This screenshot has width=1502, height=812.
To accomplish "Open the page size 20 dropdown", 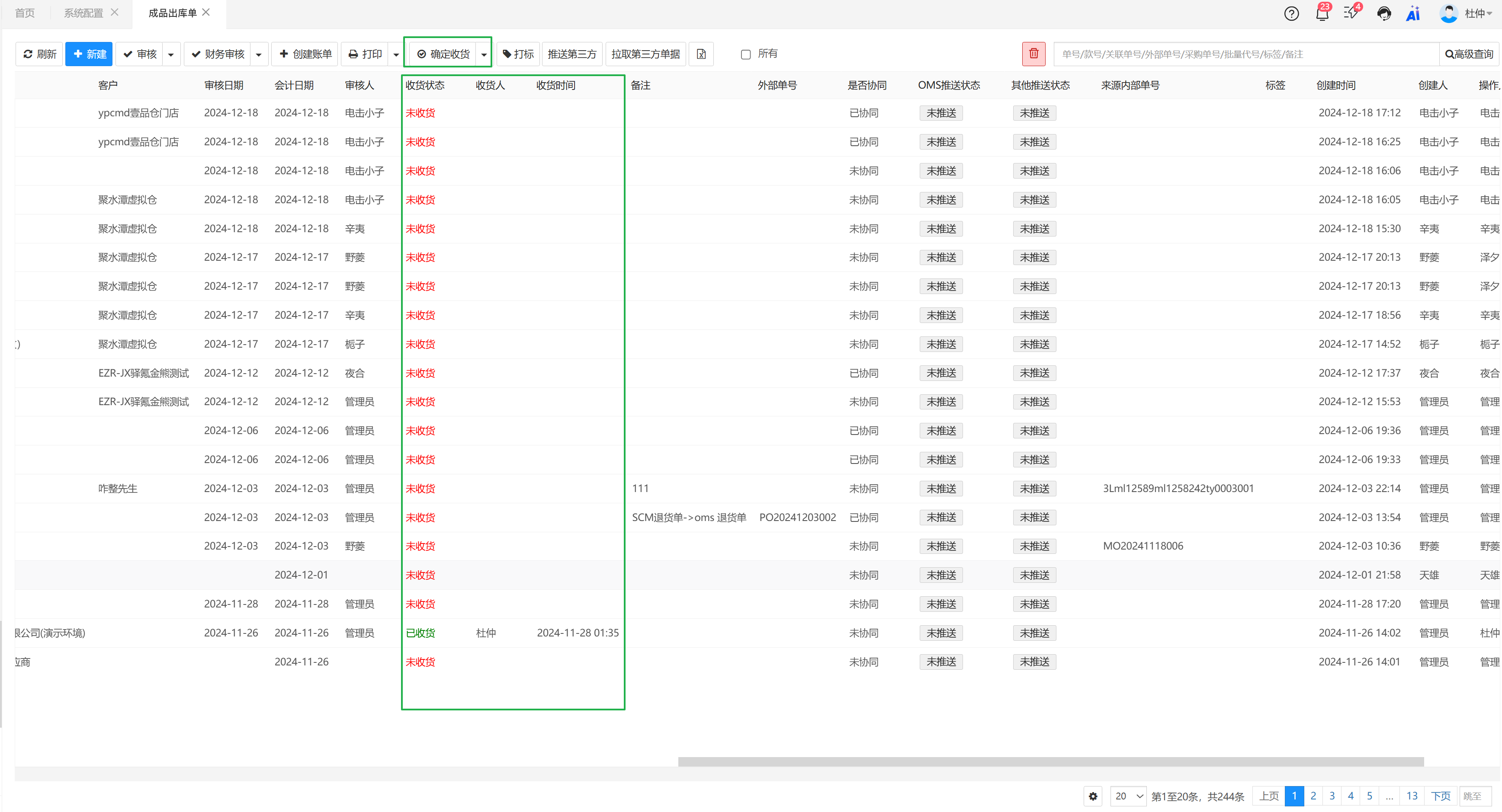I will [x=1128, y=796].
